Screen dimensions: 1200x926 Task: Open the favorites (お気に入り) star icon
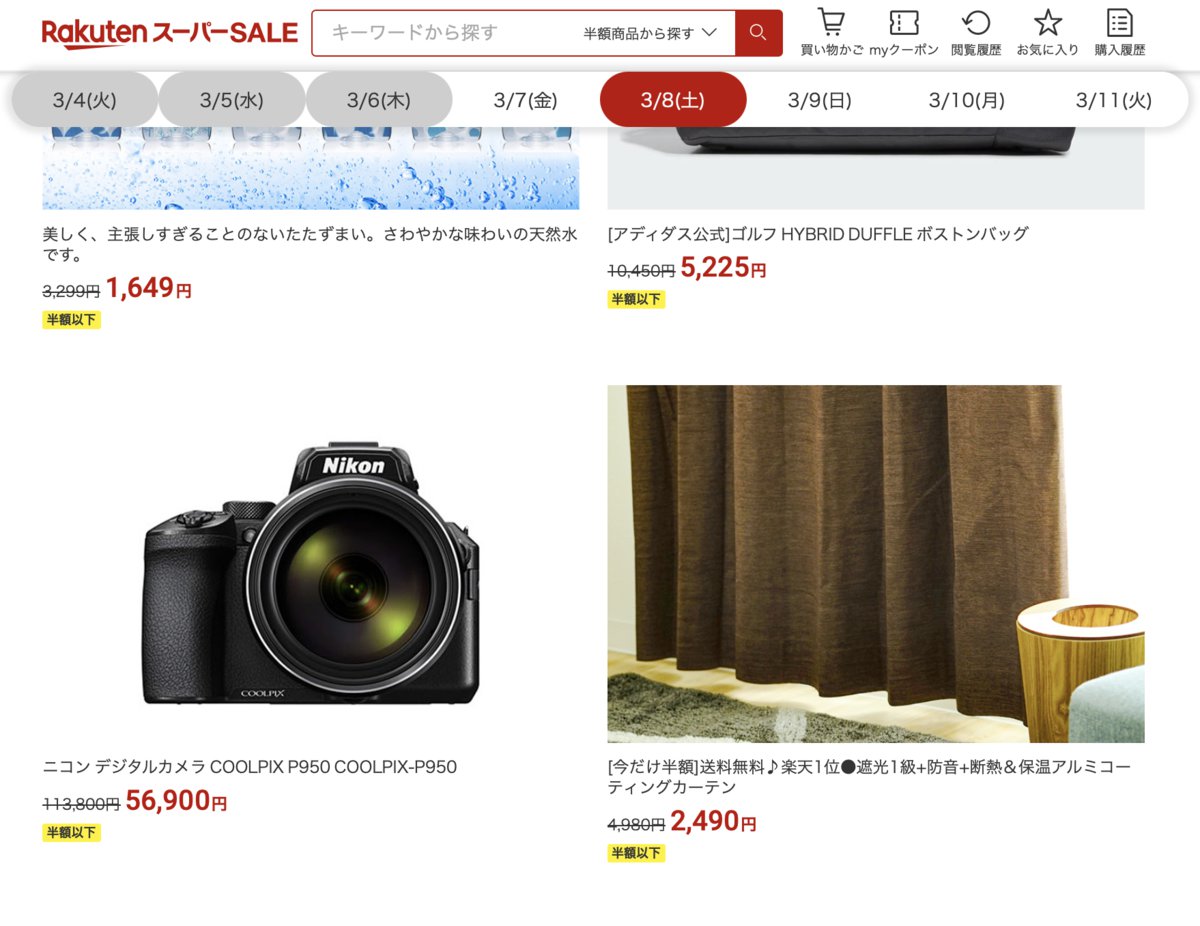click(x=1047, y=32)
